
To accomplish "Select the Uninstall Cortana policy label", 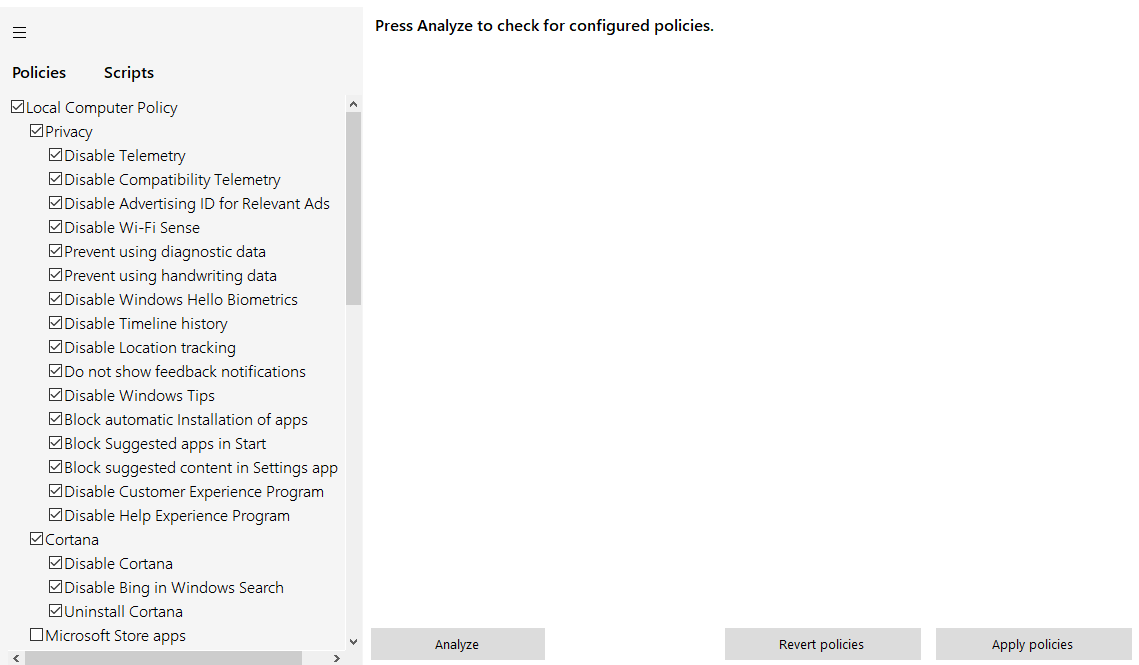I will [x=123, y=611].
